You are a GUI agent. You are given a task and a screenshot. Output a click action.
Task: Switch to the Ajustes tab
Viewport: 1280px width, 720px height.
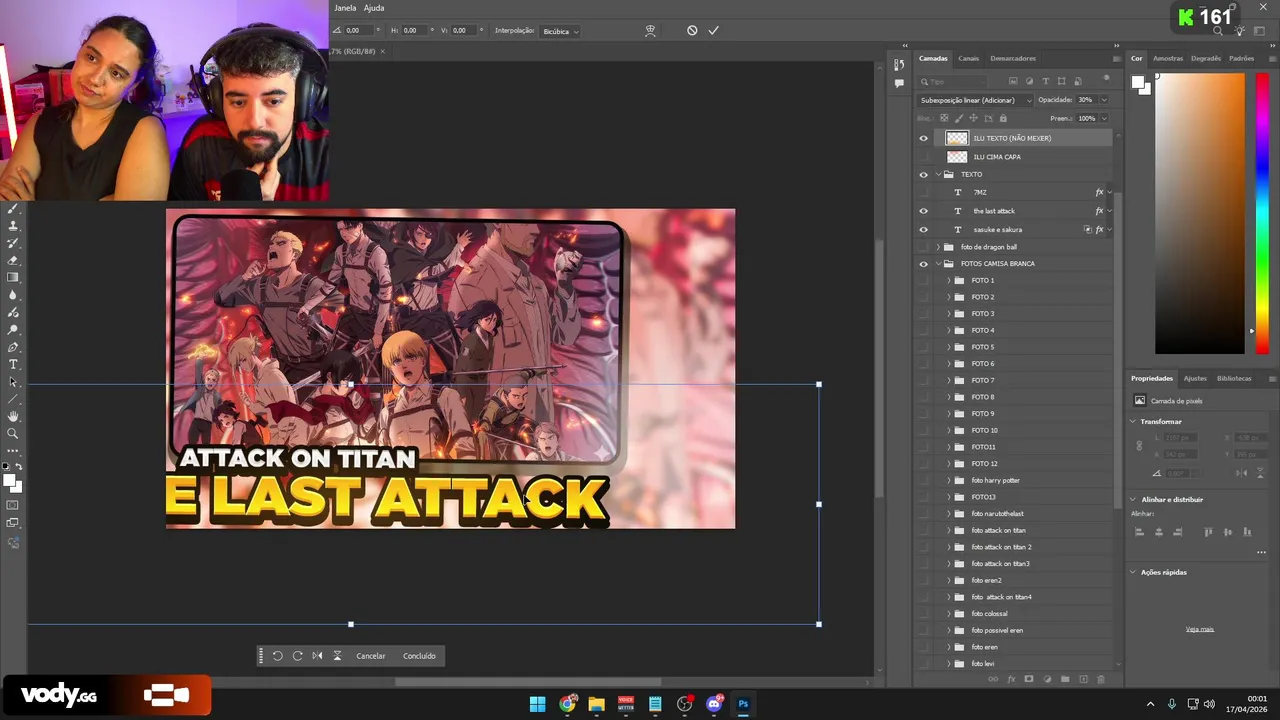point(1195,378)
